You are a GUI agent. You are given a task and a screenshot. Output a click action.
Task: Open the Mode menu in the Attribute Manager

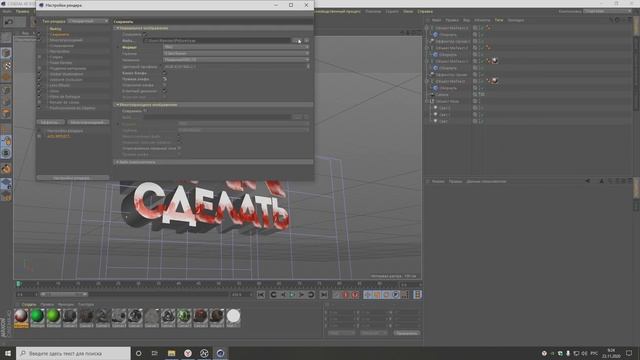tap(438, 181)
